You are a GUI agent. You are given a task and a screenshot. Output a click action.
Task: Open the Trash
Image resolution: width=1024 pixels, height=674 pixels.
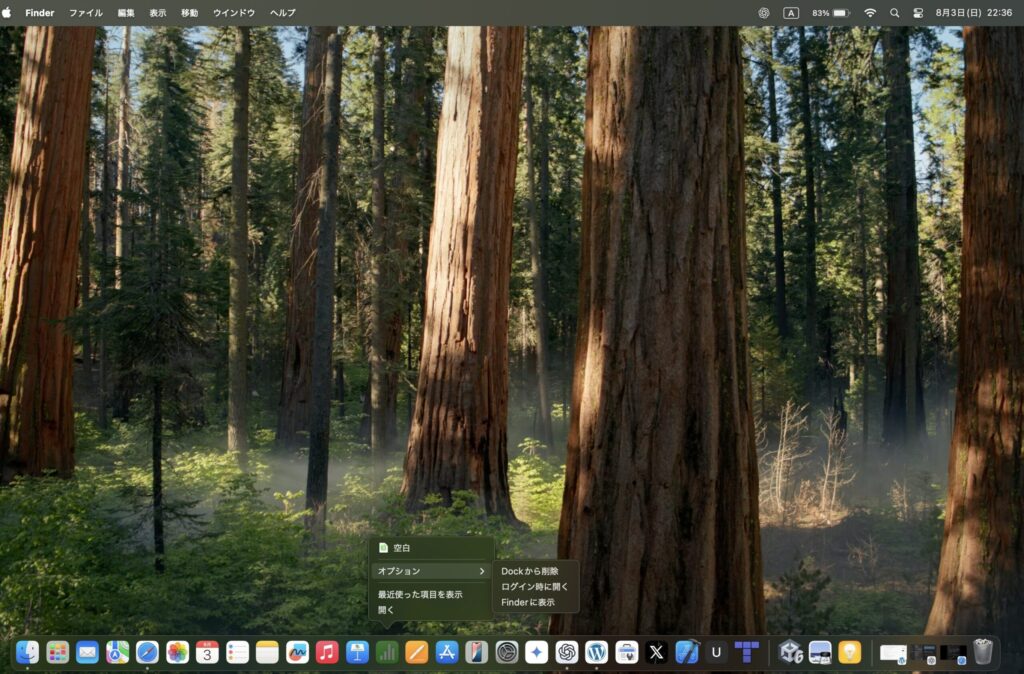coord(983,652)
